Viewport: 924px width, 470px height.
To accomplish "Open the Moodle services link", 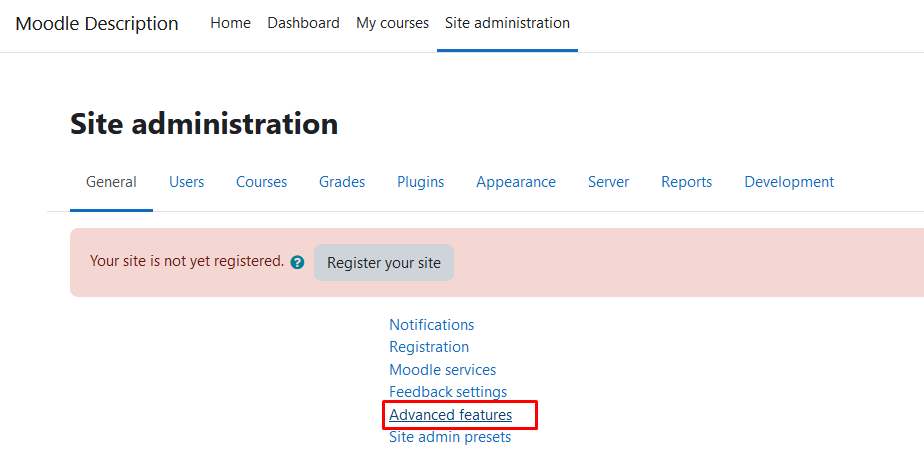I will click(442, 370).
